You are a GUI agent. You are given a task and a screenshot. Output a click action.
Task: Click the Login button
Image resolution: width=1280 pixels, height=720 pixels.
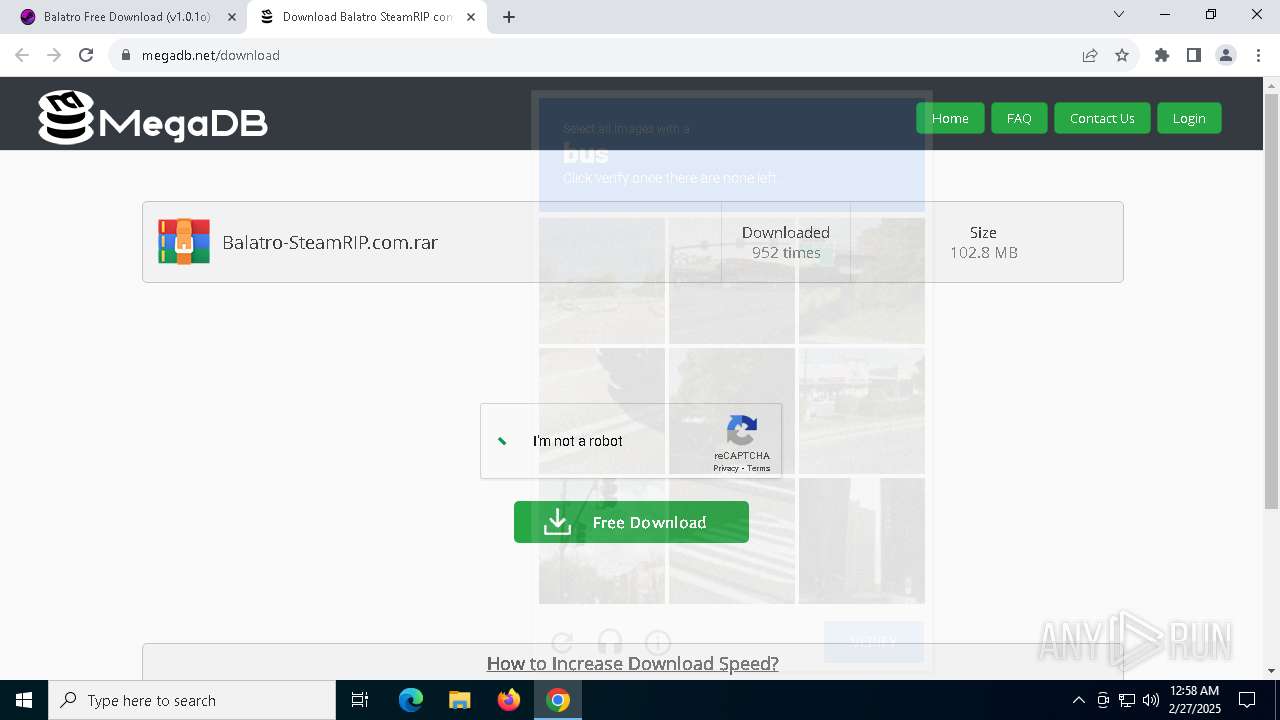1189,118
